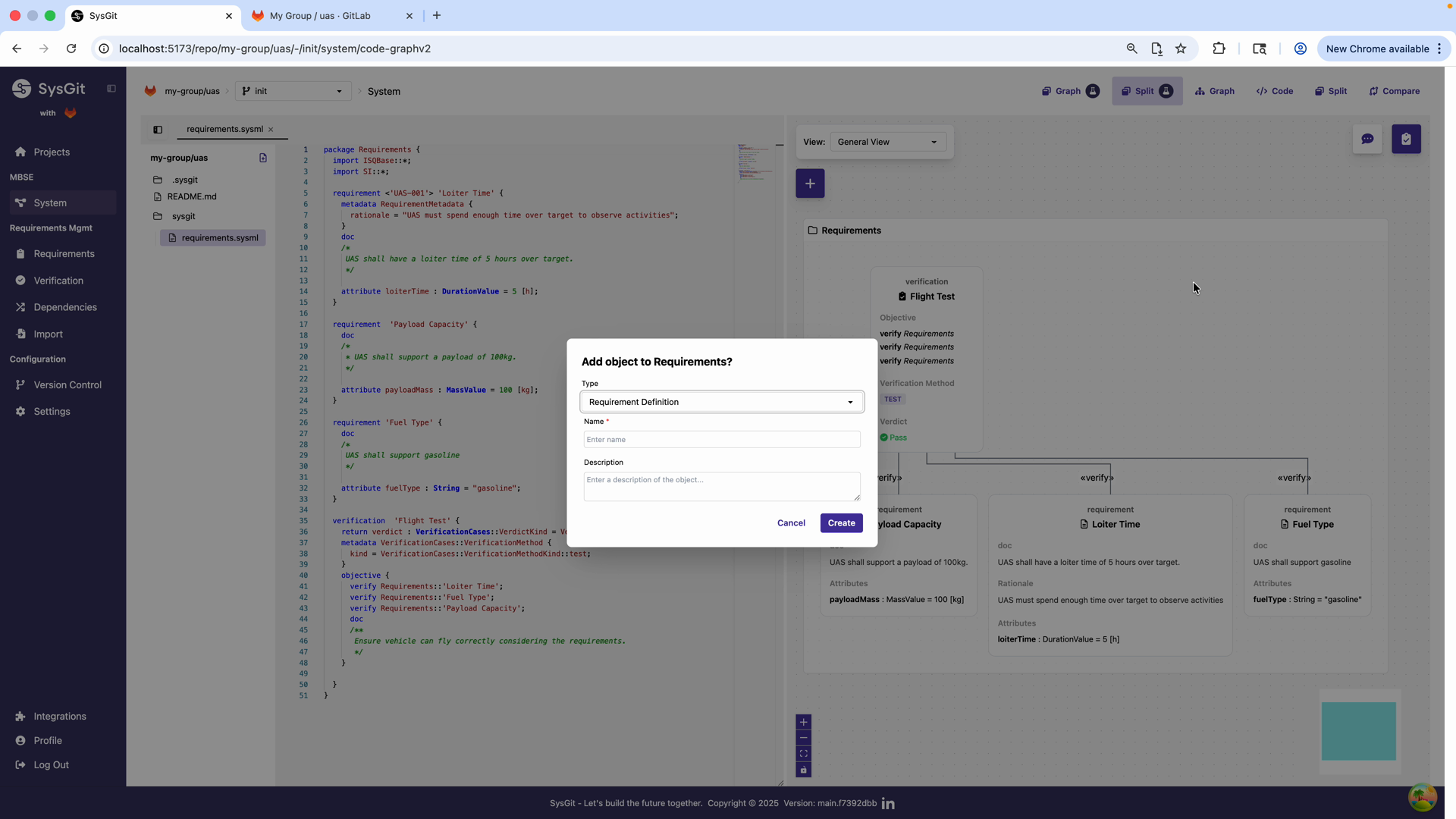This screenshot has width=1456, height=819.
Task: Open the Graph view in the top toolbar
Action: (1214, 91)
